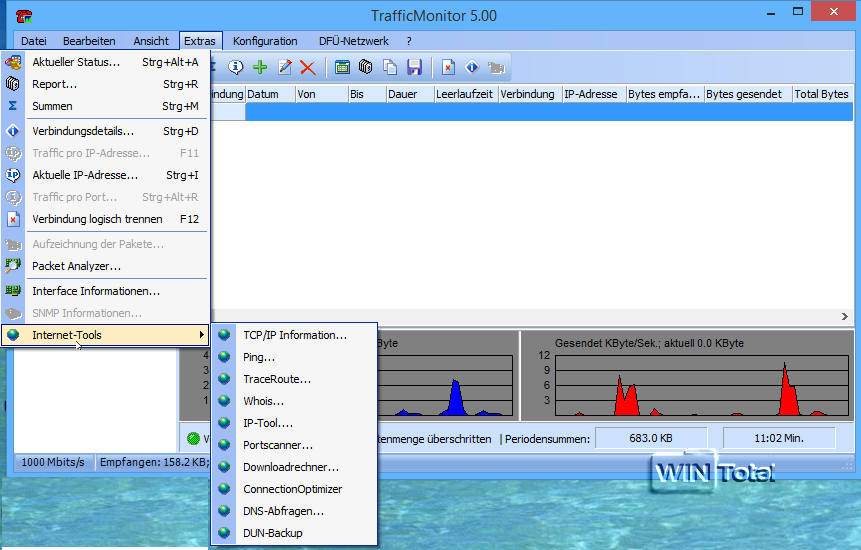Open the Konfiguration menu
The width and height of the screenshot is (861, 550).
[x=265, y=41]
